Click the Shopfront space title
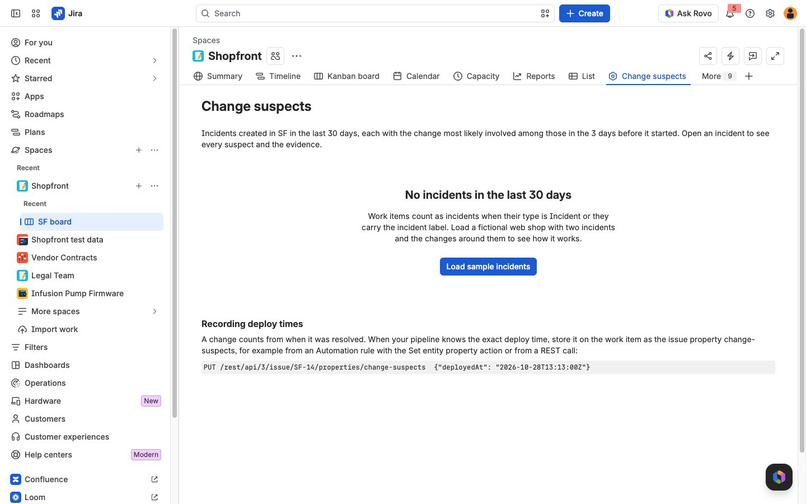 [x=235, y=56]
